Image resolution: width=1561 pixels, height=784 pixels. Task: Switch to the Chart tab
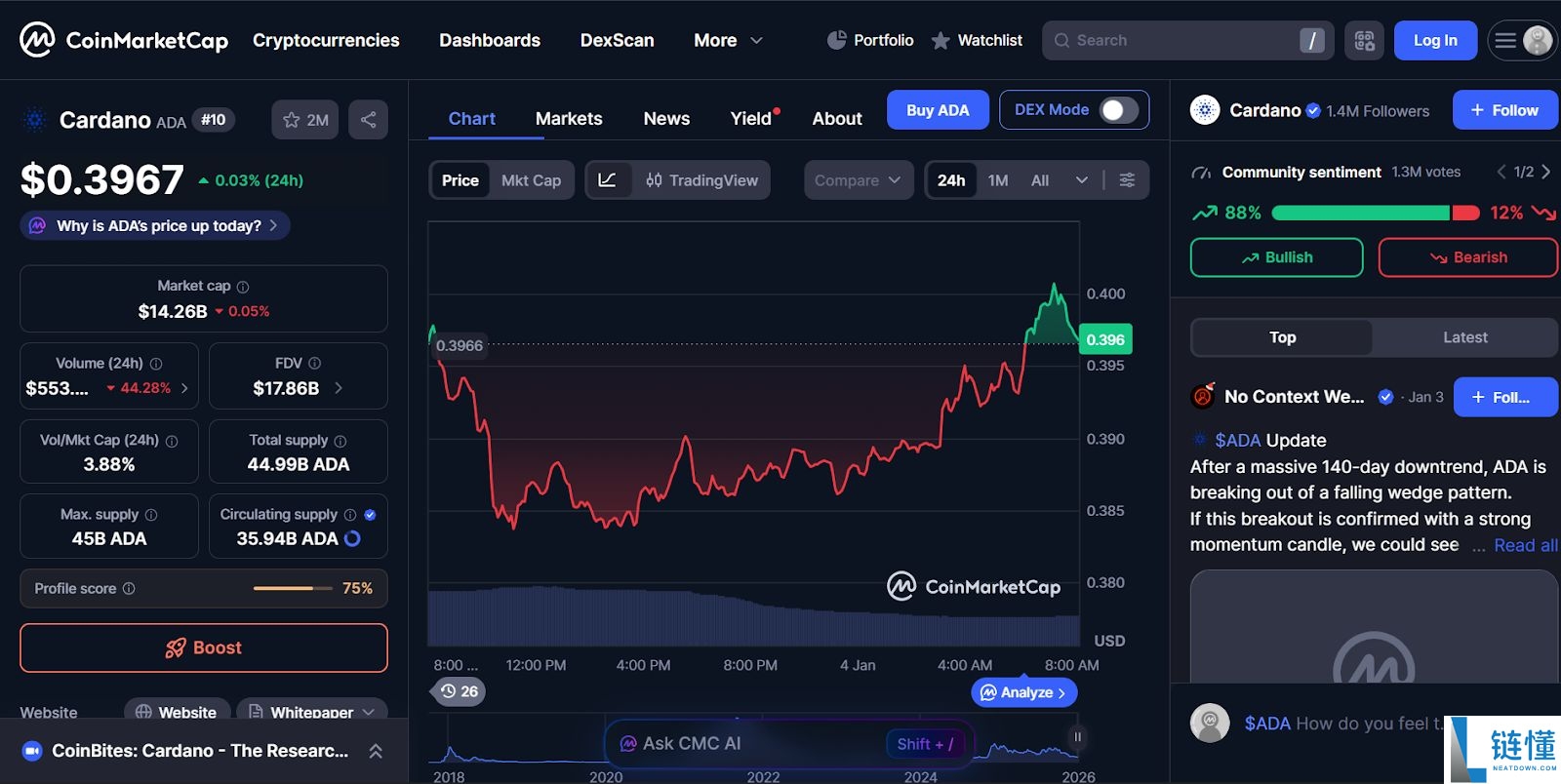pyautogui.click(x=472, y=118)
